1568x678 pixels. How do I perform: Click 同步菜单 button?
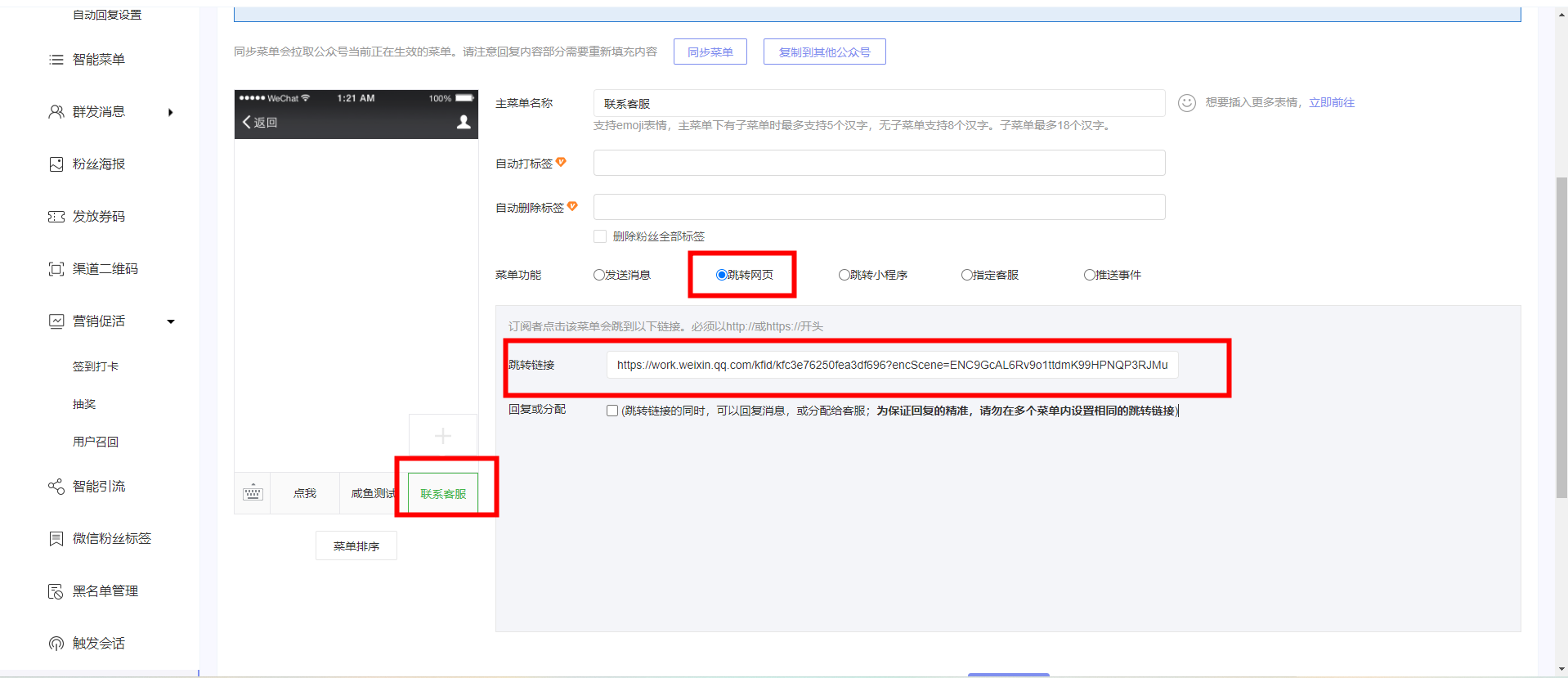tap(710, 52)
